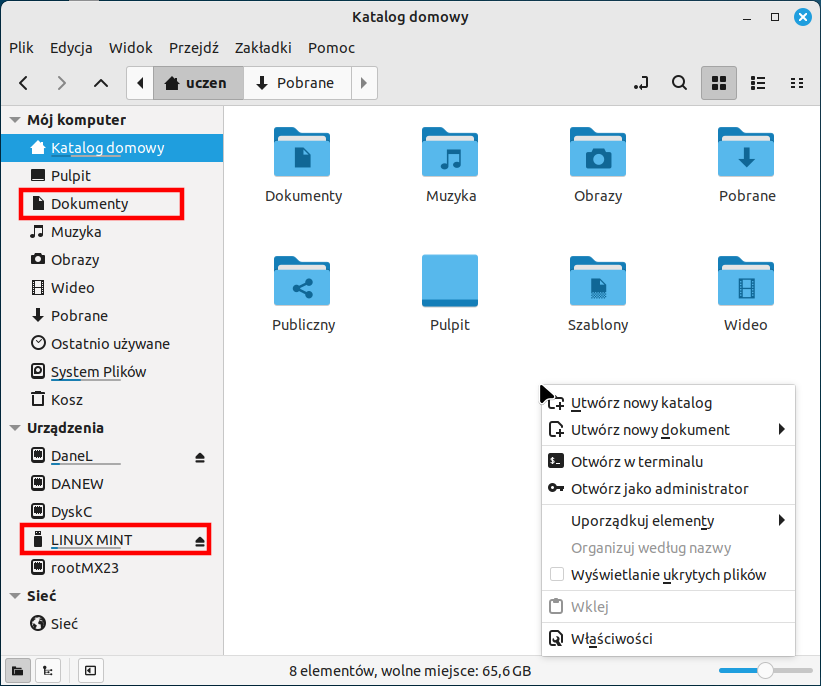Collapse the Mój komputer section
Image resolution: width=821 pixels, height=686 pixels.
tap(15, 120)
